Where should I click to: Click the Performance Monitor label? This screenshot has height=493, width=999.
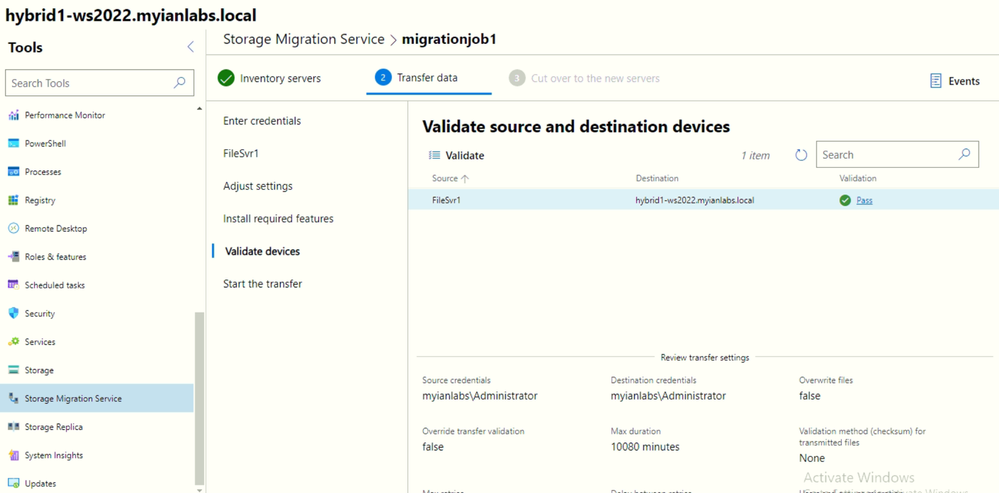point(65,115)
